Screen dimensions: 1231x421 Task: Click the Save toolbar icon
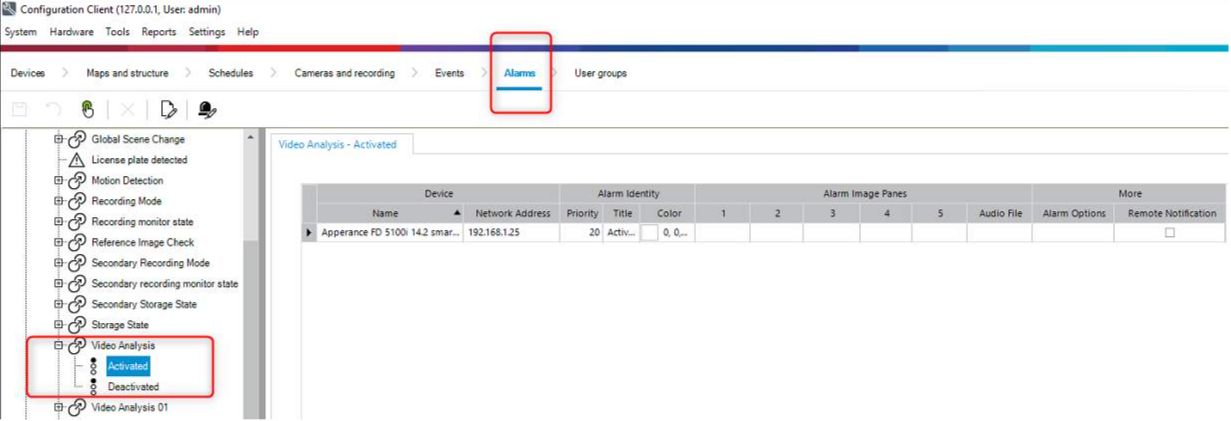click(x=19, y=110)
